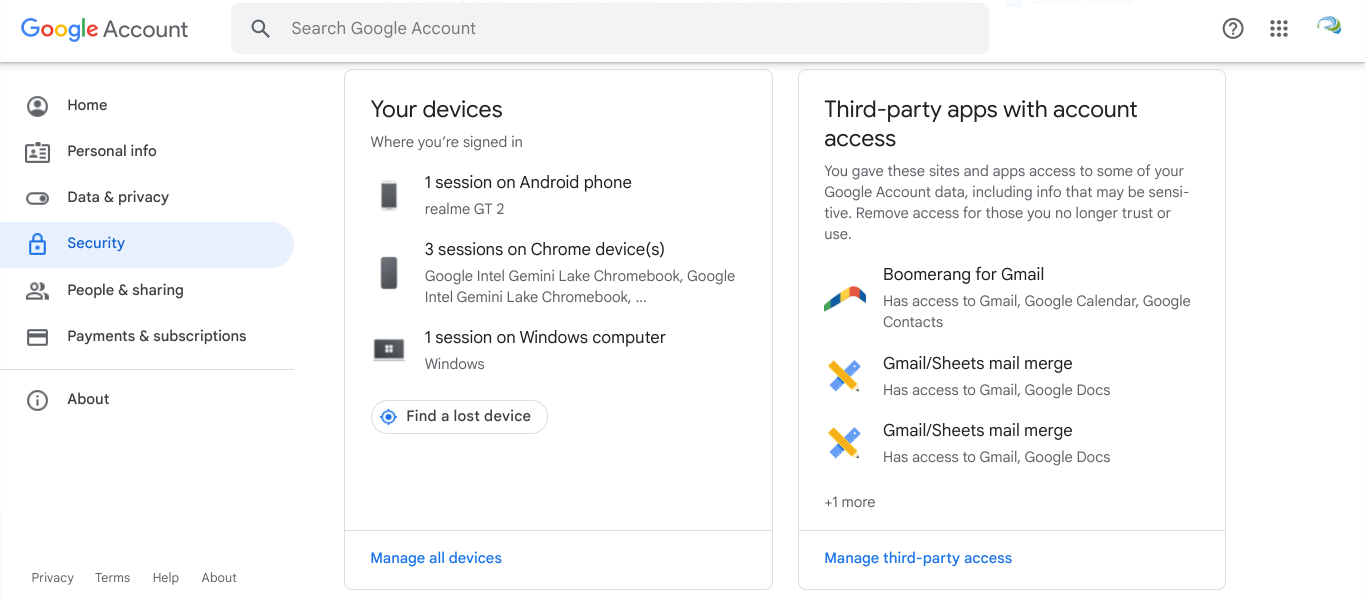Click the second Gmail/Sheets mail merge icon
The width and height of the screenshot is (1365, 602).
[845, 443]
